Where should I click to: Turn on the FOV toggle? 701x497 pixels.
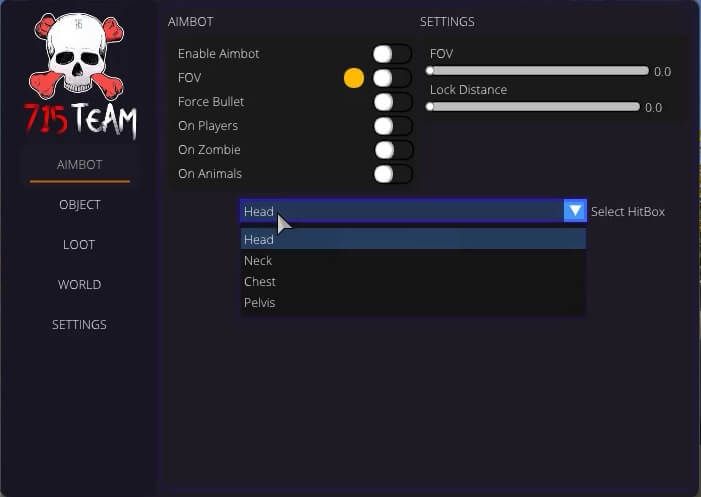tap(392, 78)
